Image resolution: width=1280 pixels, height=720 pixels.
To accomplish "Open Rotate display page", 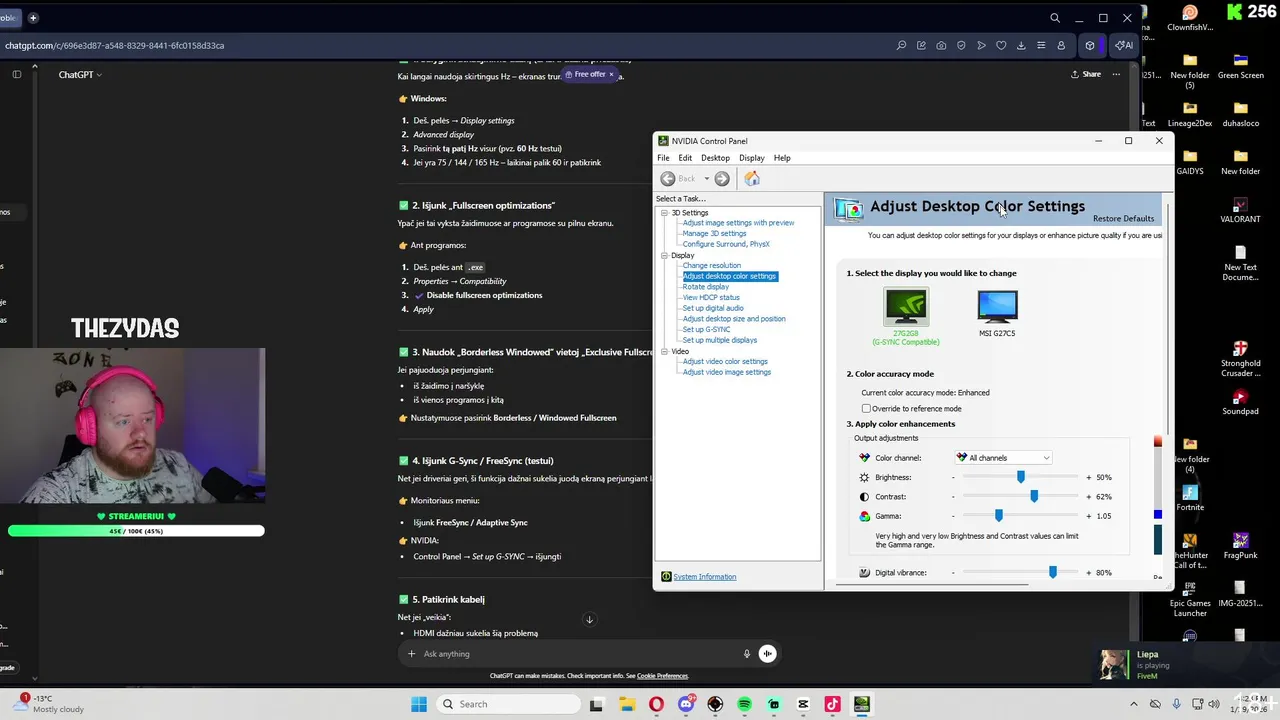I will tap(705, 287).
